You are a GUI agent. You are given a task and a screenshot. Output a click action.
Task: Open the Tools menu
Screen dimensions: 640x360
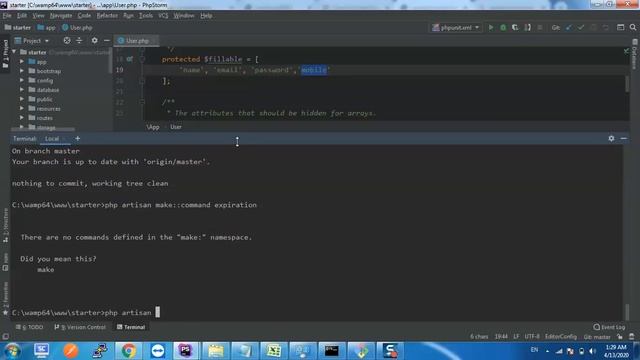pyautogui.click(x=146, y=16)
